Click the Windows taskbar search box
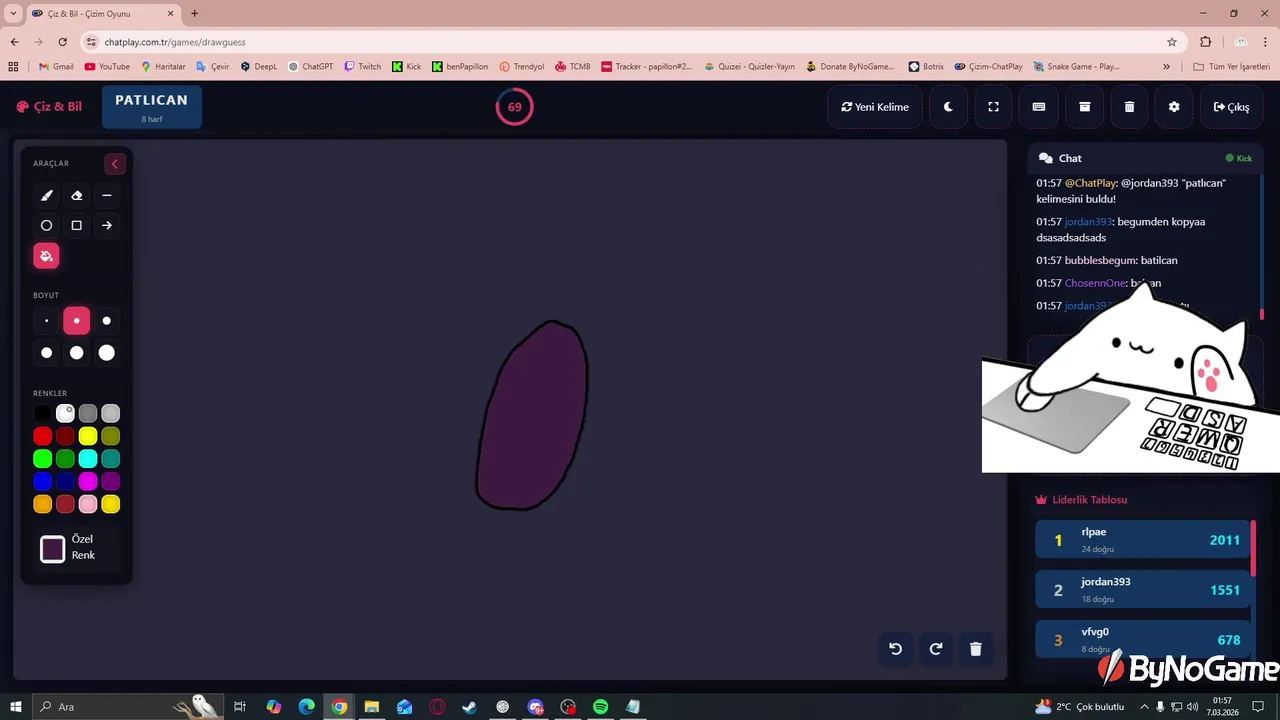This screenshot has height=720, width=1280. (x=127, y=707)
